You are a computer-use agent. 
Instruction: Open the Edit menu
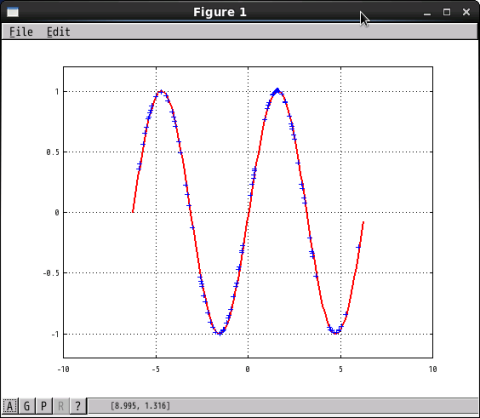click(x=58, y=32)
